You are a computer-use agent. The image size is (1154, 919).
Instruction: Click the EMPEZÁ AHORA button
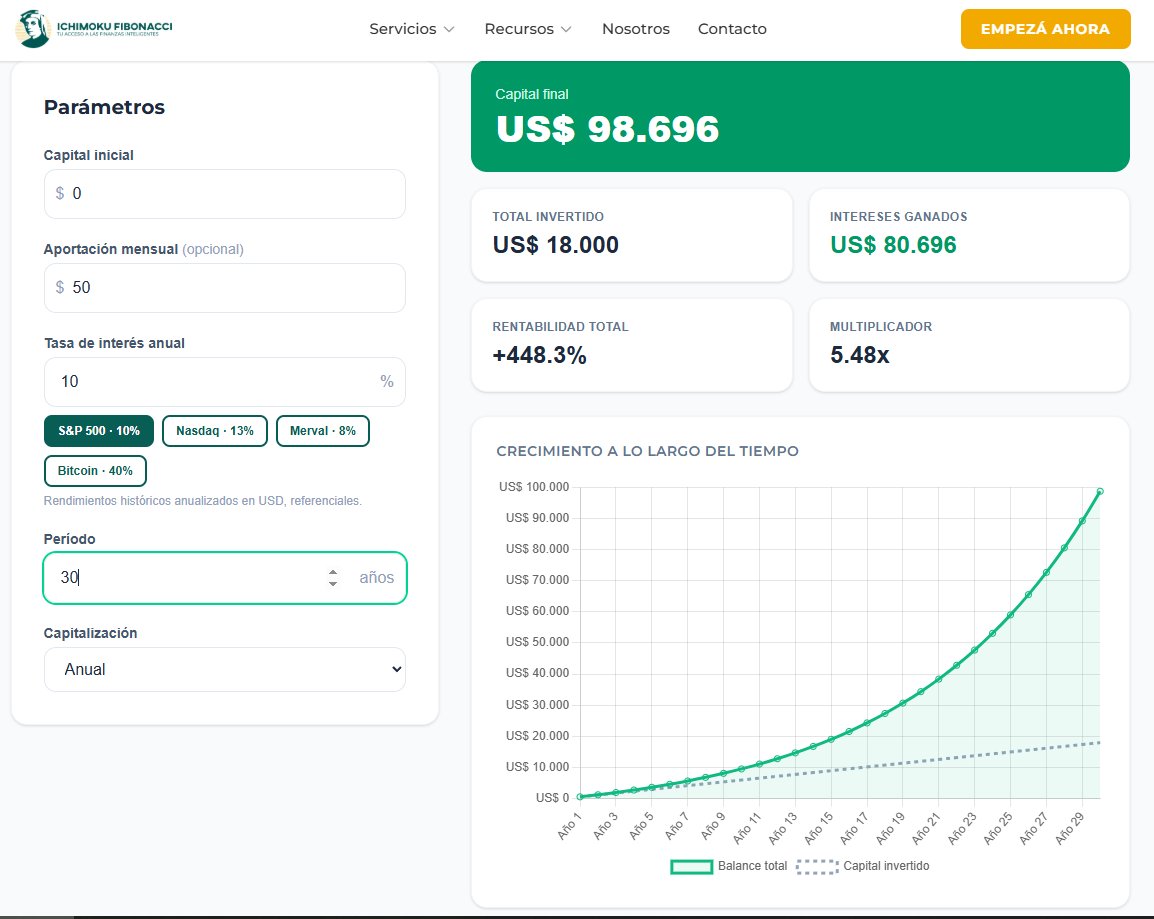(x=1045, y=29)
